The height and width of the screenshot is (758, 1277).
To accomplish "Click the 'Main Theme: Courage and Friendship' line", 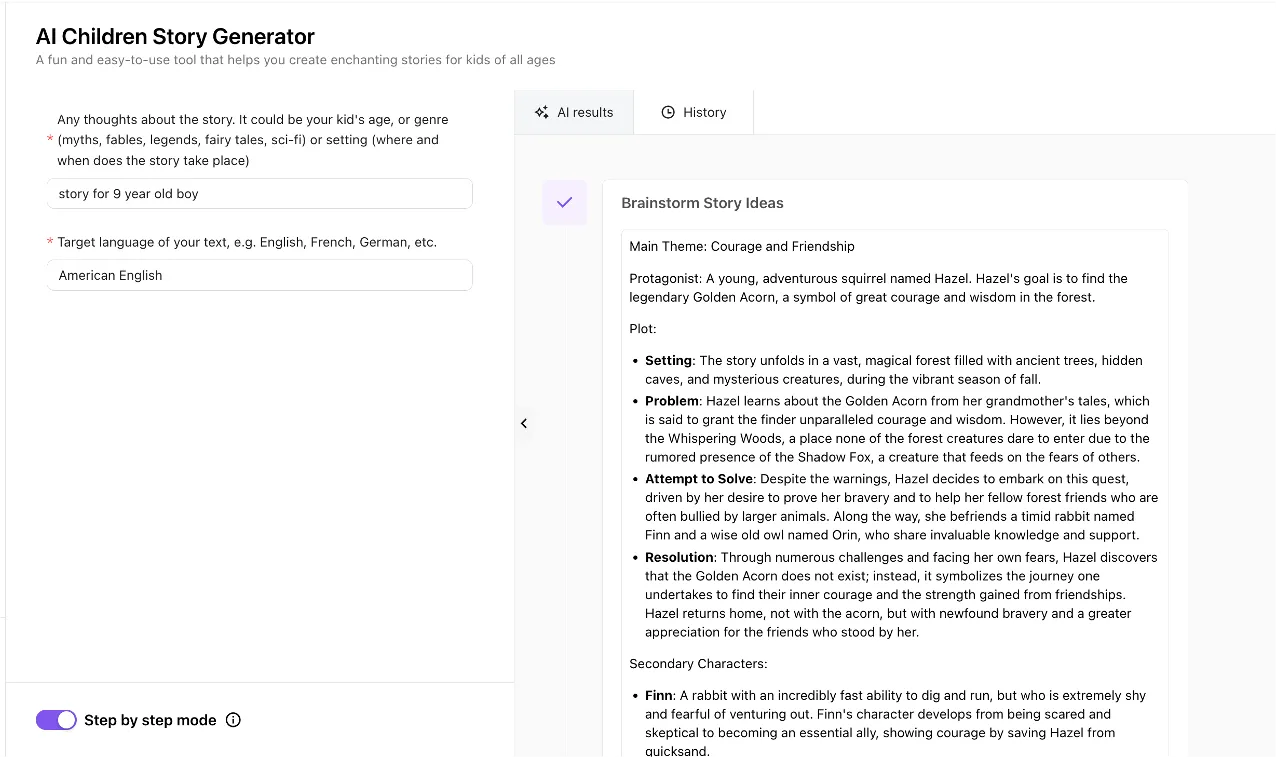I will pyautogui.click(x=741, y=246).
